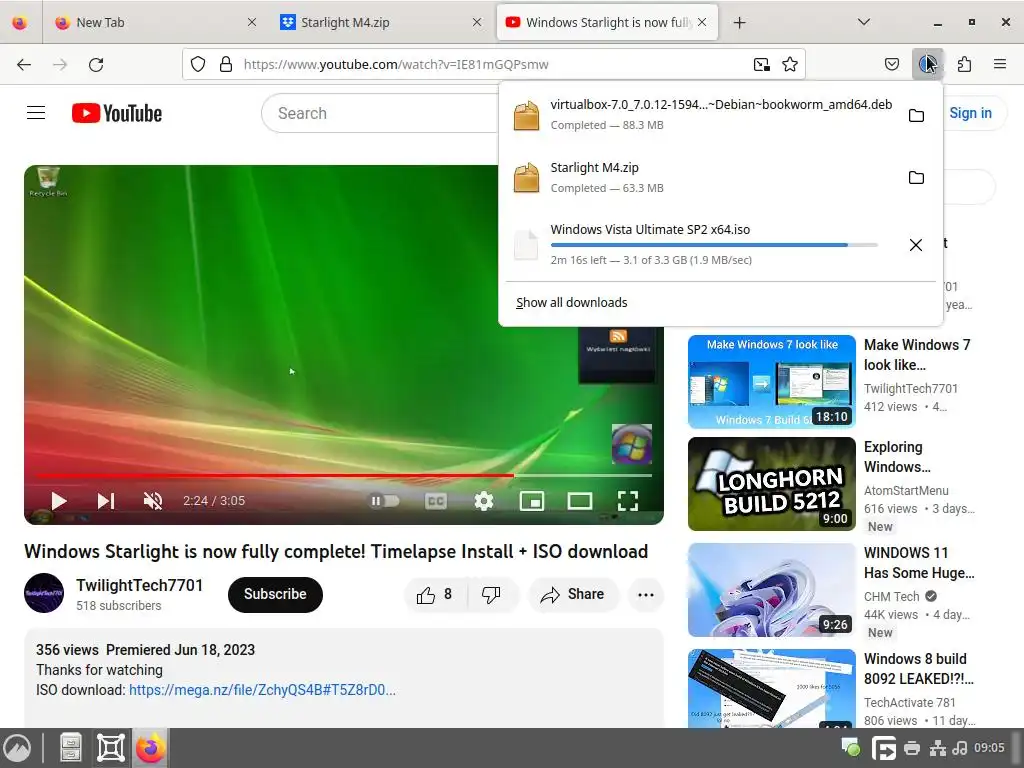Open the network icon in system tray

pos(938,748)
